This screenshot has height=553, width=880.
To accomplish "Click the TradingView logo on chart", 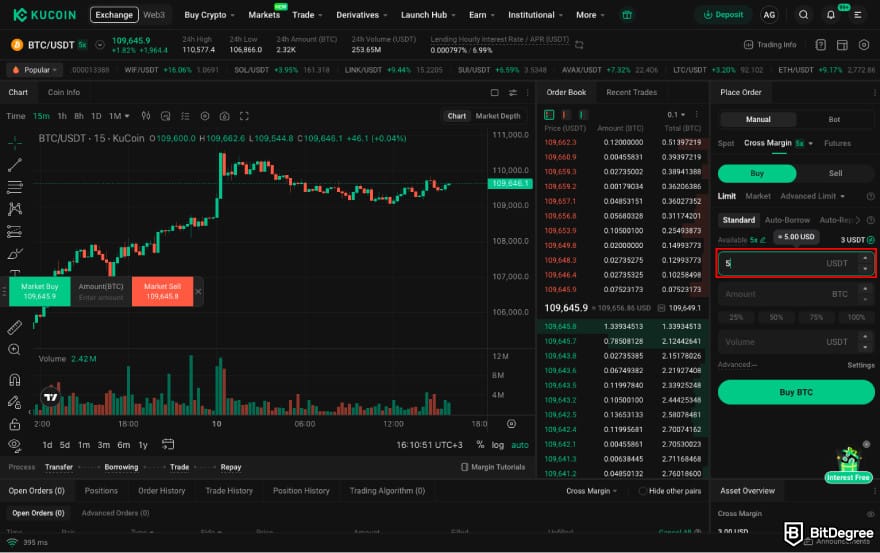I will (51, 397).
